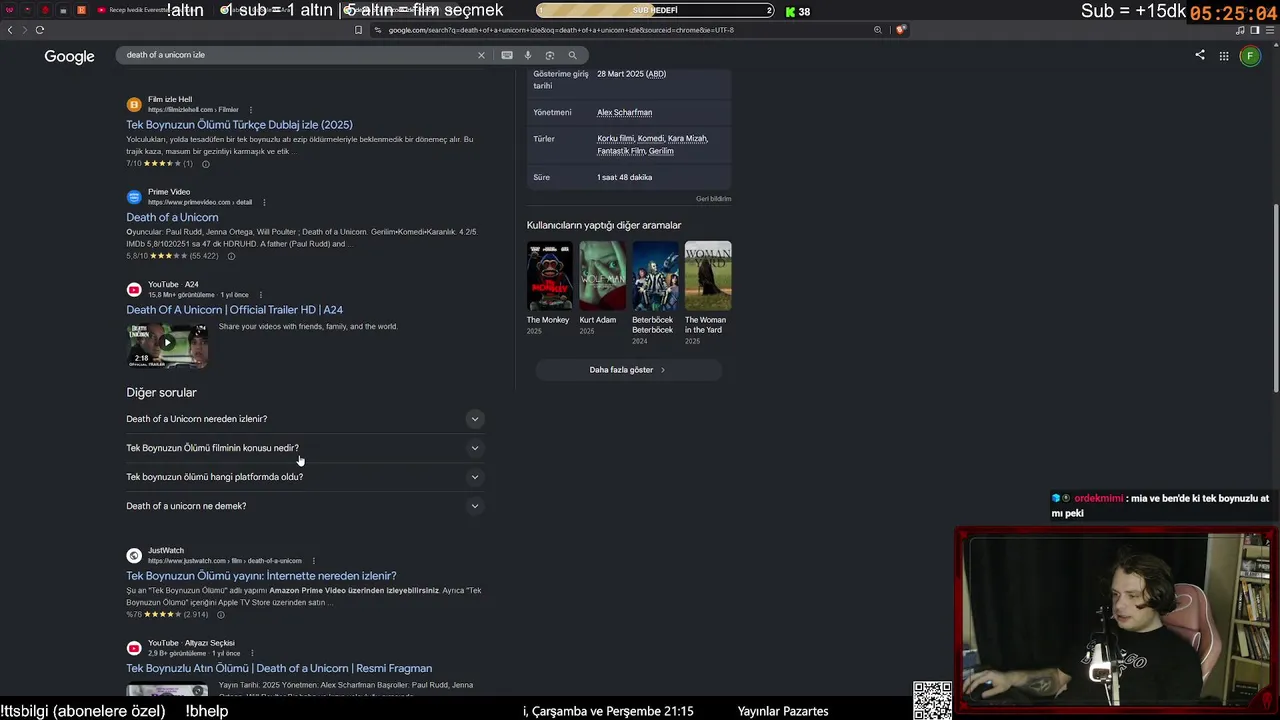Expand 'Tek boynuzun ölümü hangi platformda oldu?' question
1280x720 pixels.
[x=304, y=477]
